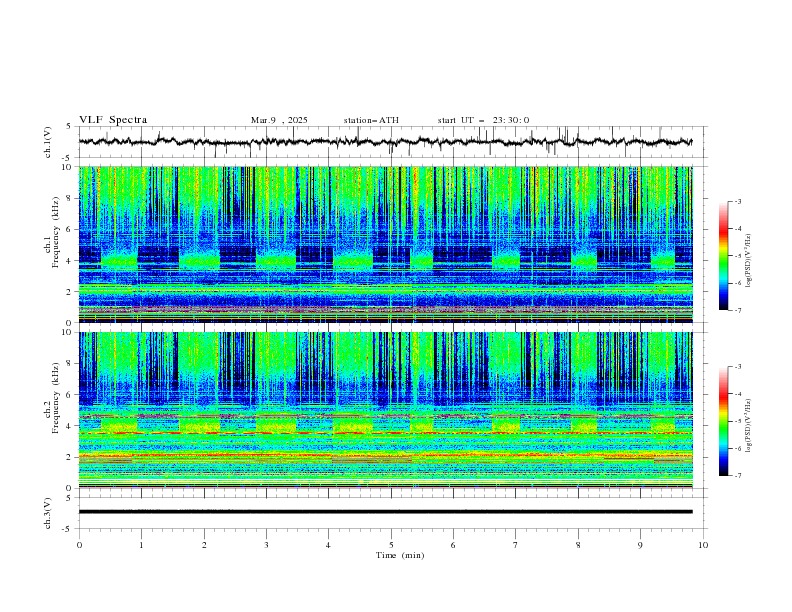Click the ch.1(V) waveform trace panel
This screenshot has height=612, width=792.
click(x=393, y=142)
